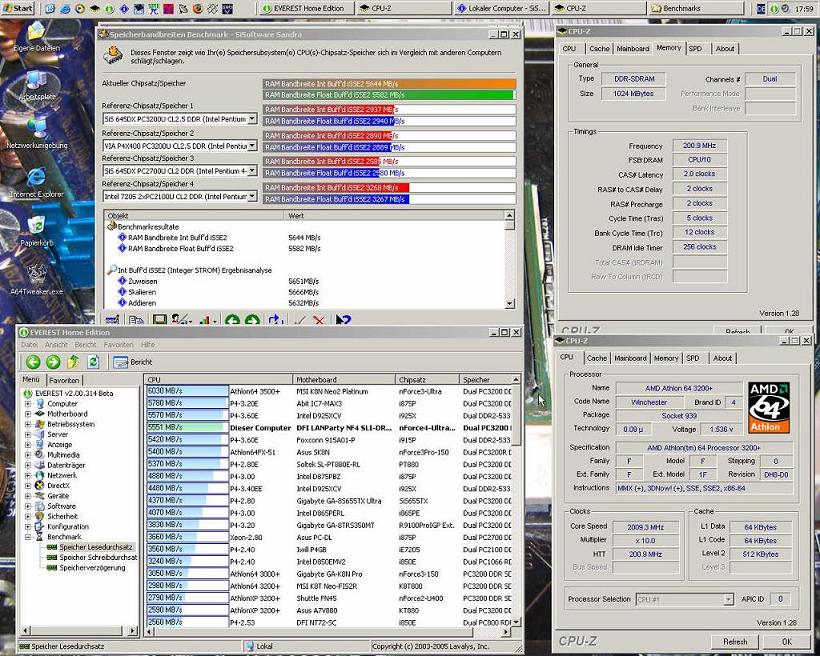
Task: Click the EVEREST refresh icon
Action: [93, 362]
